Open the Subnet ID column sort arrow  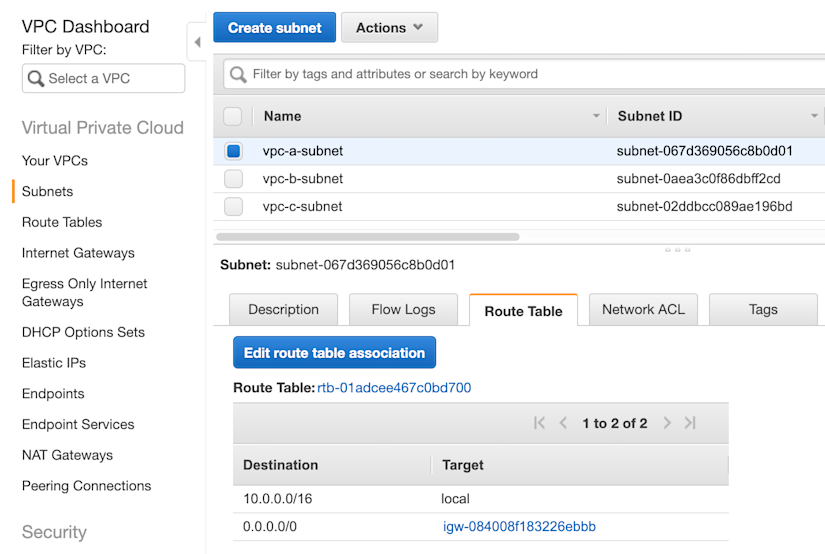(815, 116)
